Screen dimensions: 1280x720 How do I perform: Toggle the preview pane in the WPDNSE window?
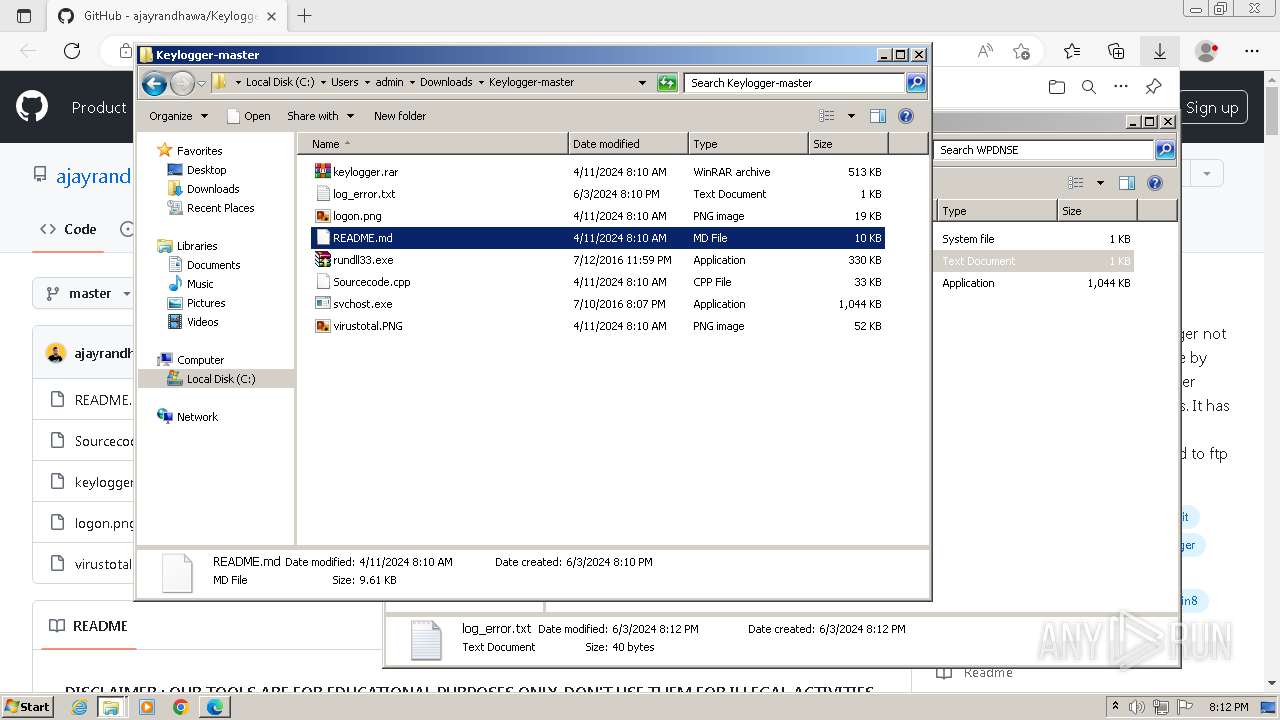[1127, 183]
